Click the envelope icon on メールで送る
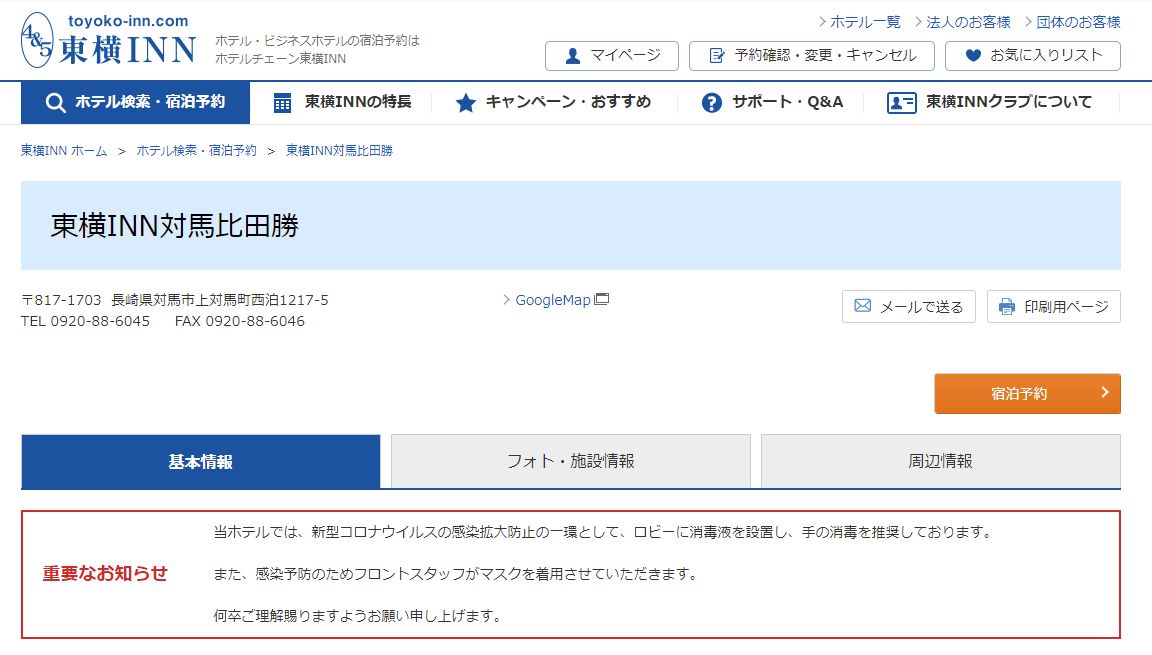The width and height of the screenshot is (1152, 655). click(x=863, y=305)
